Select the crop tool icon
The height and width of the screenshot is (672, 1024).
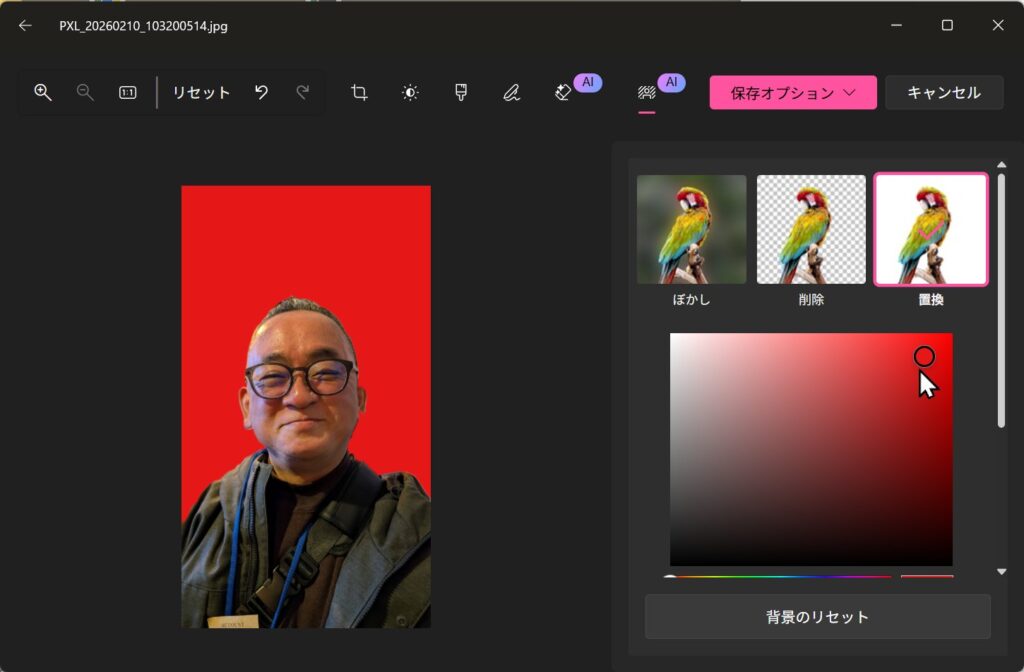click(359, 92)
